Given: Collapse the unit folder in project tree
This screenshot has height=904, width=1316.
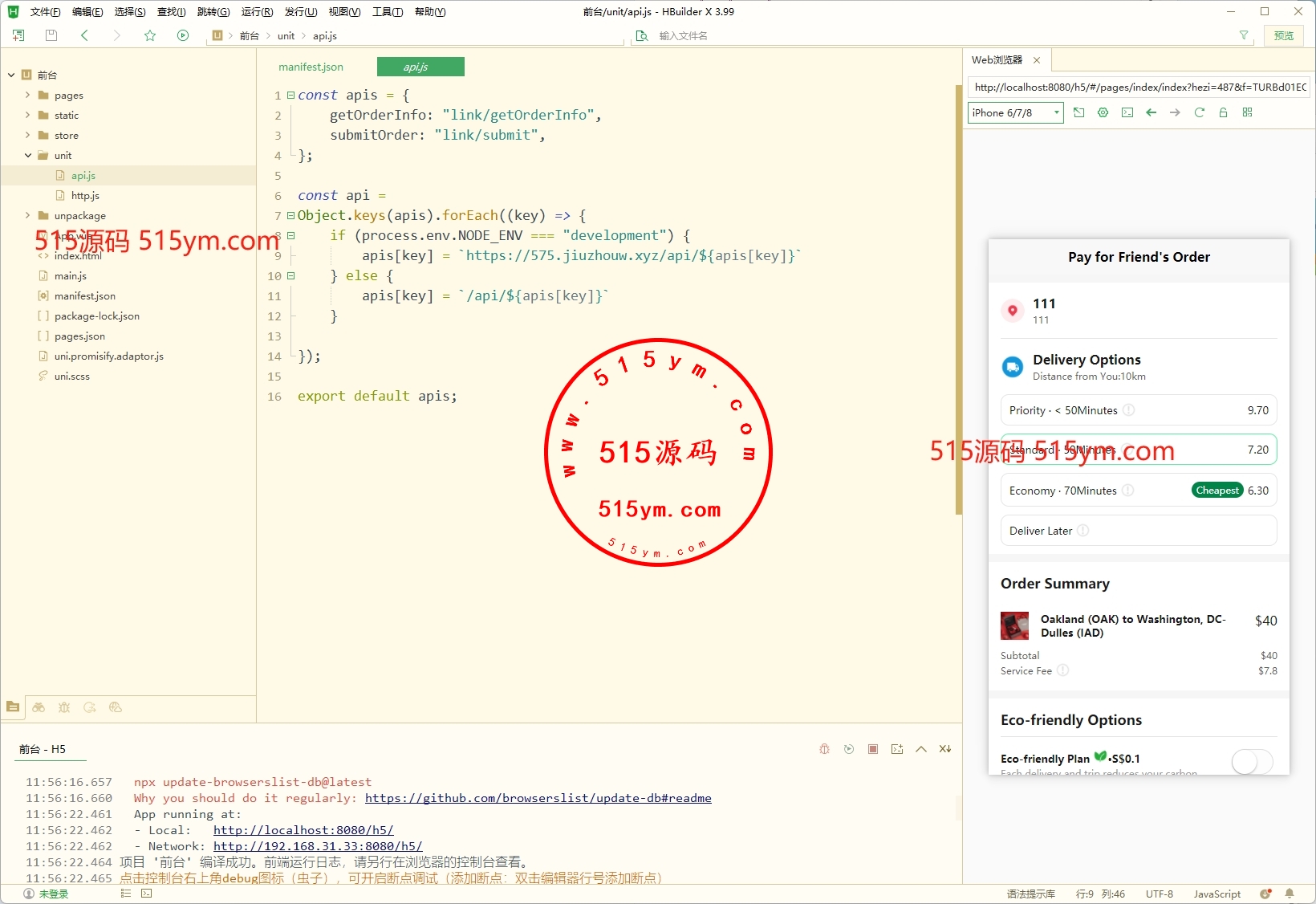Looking at the screenshot, I should click(x=28, y=156).
